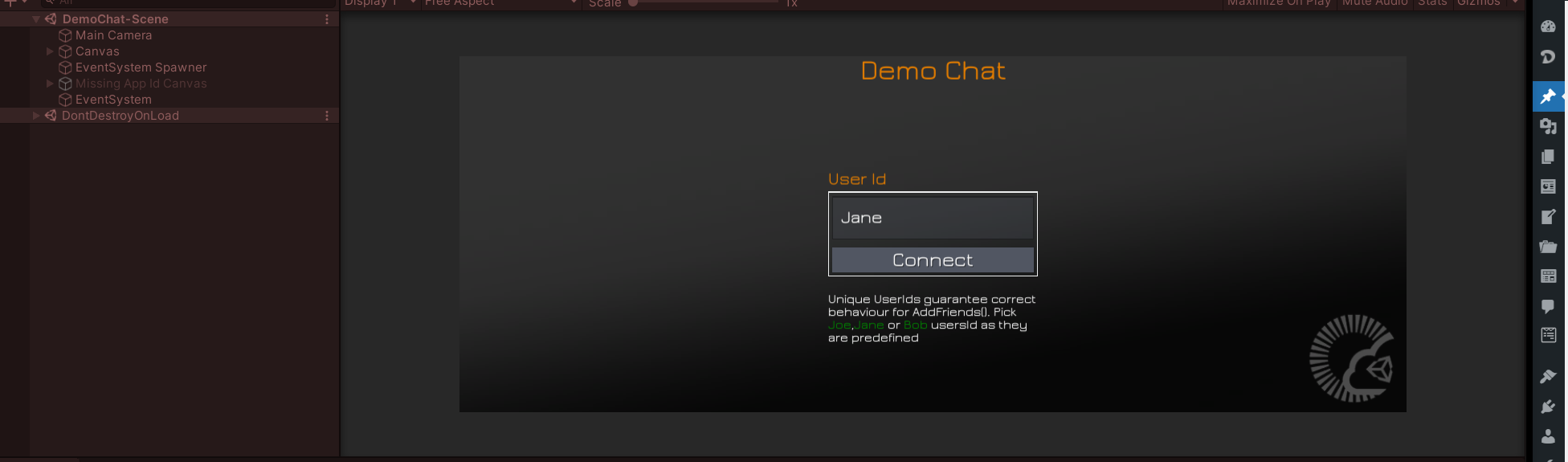1568x462 pixels.
Task: Toggle the Stats overlay
Action: tap(1432, 3)
